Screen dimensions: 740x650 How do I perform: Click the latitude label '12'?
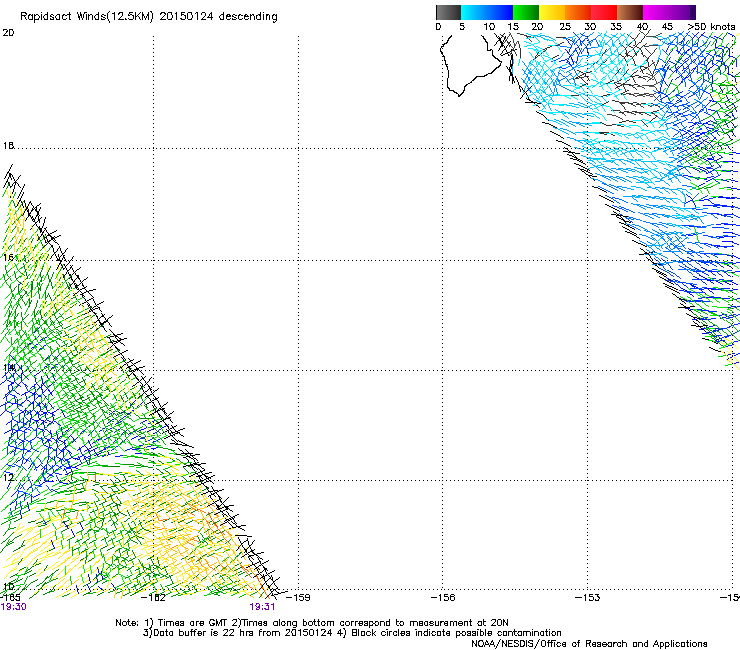point(8,478)
